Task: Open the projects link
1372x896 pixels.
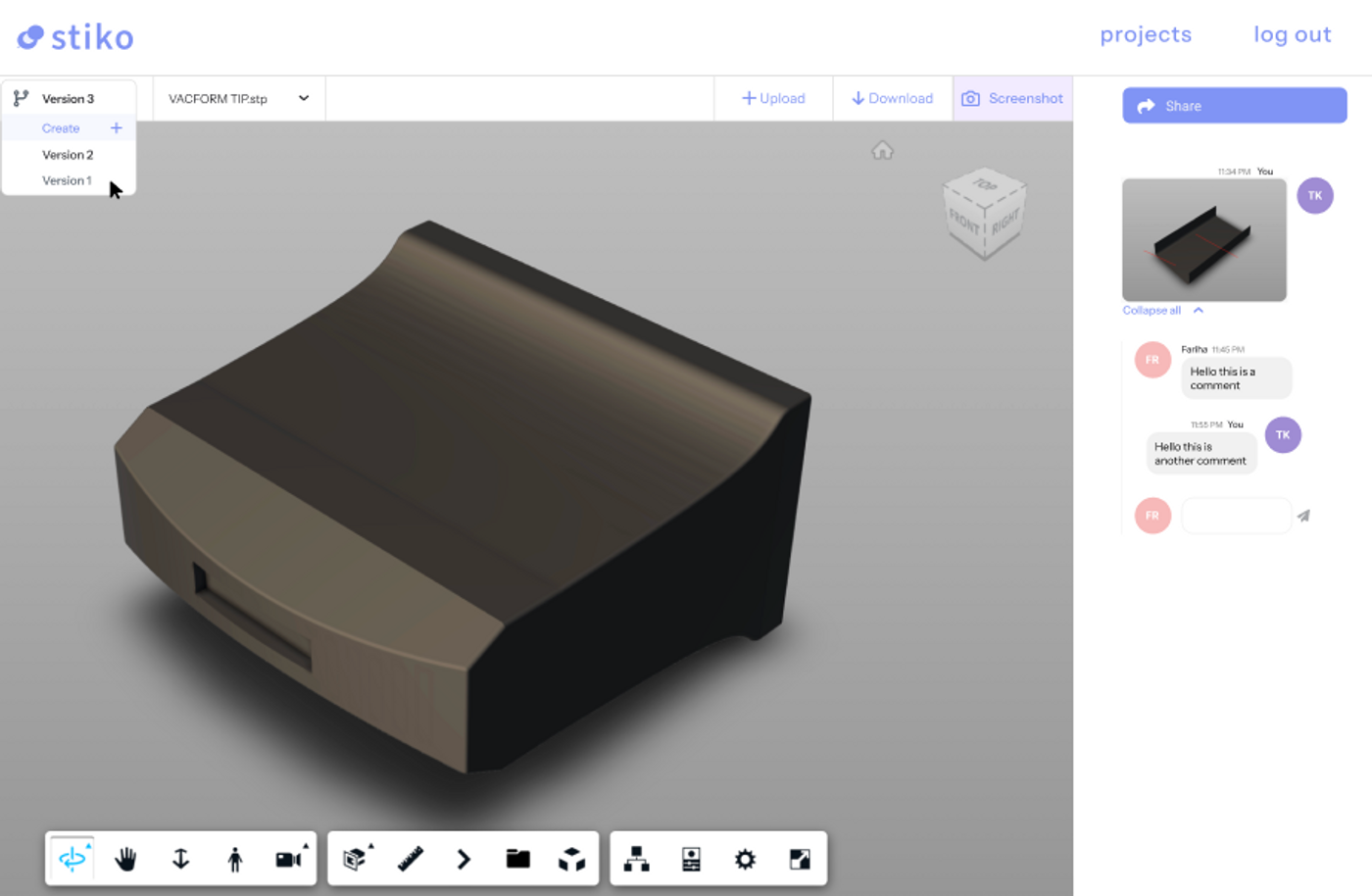Action: pos(1146,35)
